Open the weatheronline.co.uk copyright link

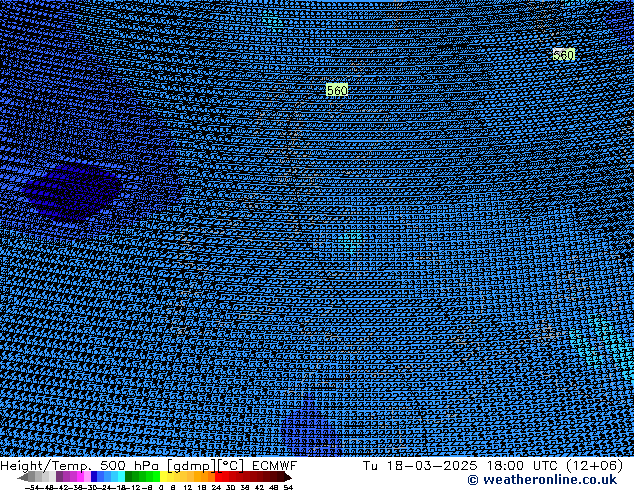click(543, 480)
